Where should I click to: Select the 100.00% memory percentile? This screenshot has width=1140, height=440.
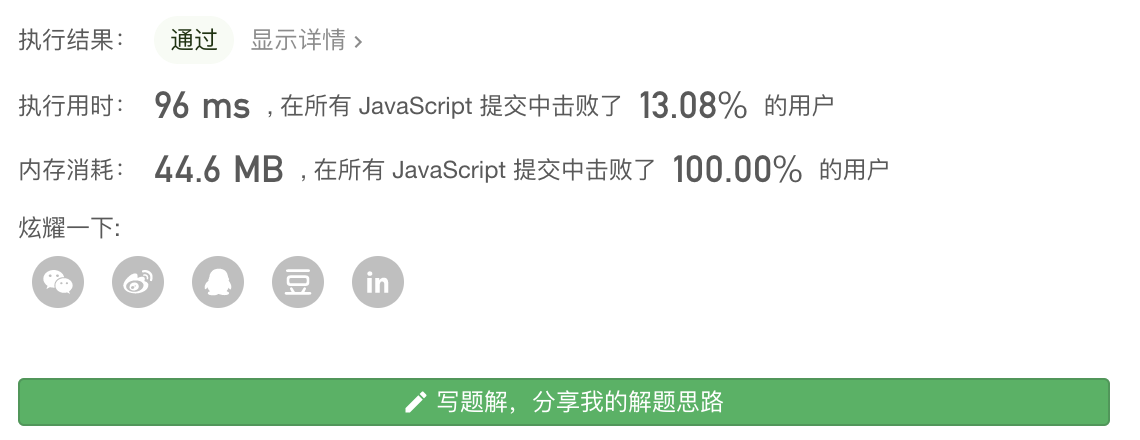point(737,170)
